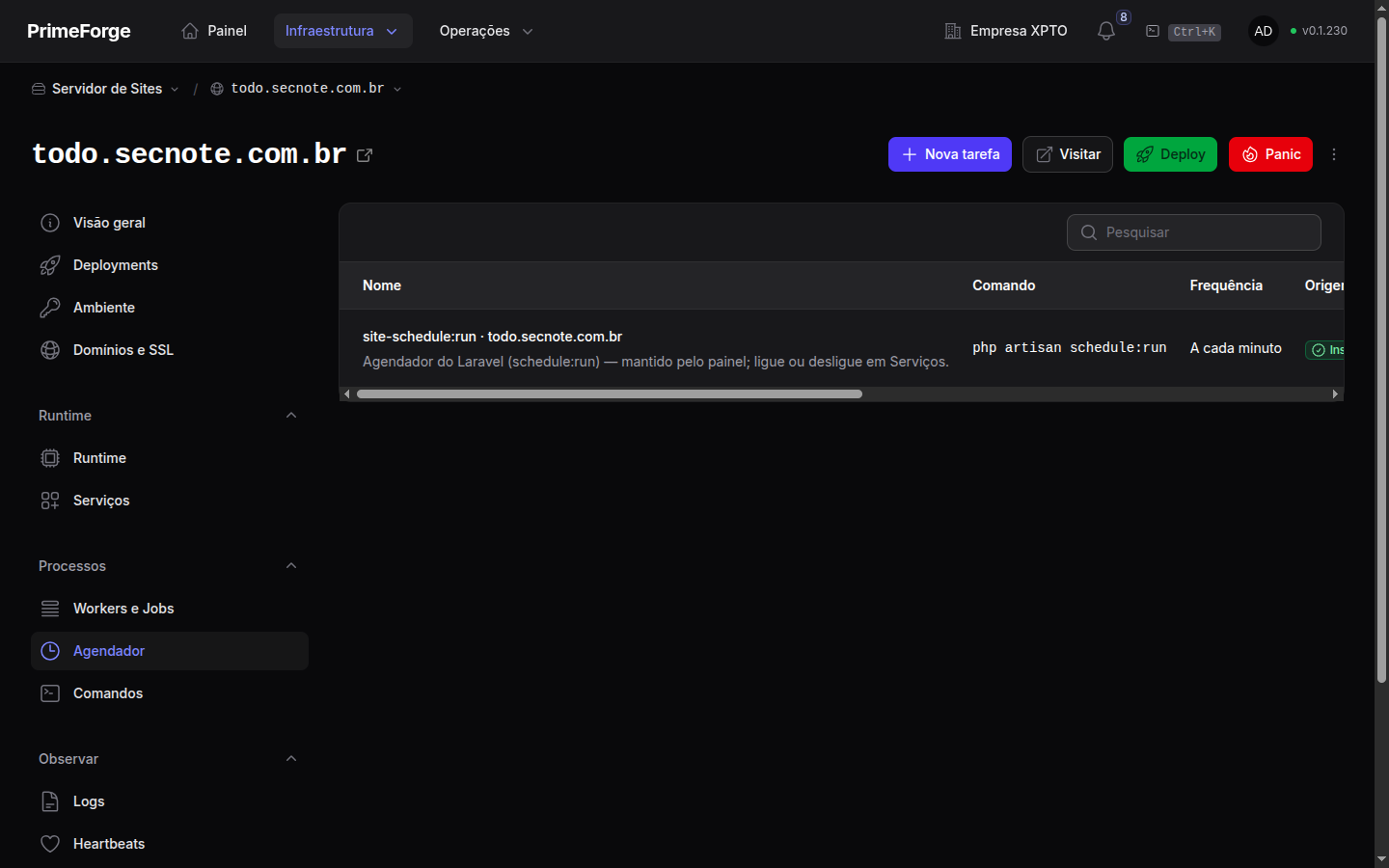
Task: Click the site-schedule:run task name
Action: 492,337
